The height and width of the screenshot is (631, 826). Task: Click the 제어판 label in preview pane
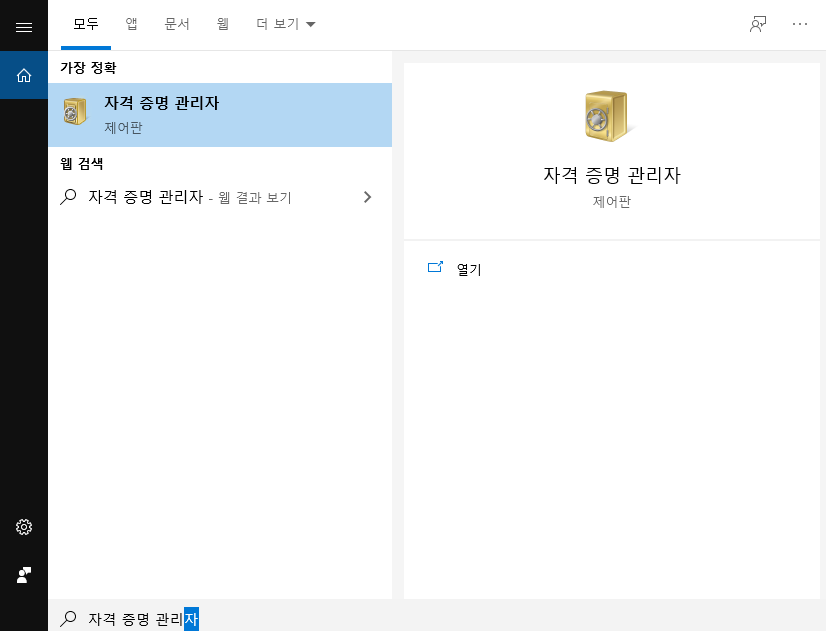[612, 202]
